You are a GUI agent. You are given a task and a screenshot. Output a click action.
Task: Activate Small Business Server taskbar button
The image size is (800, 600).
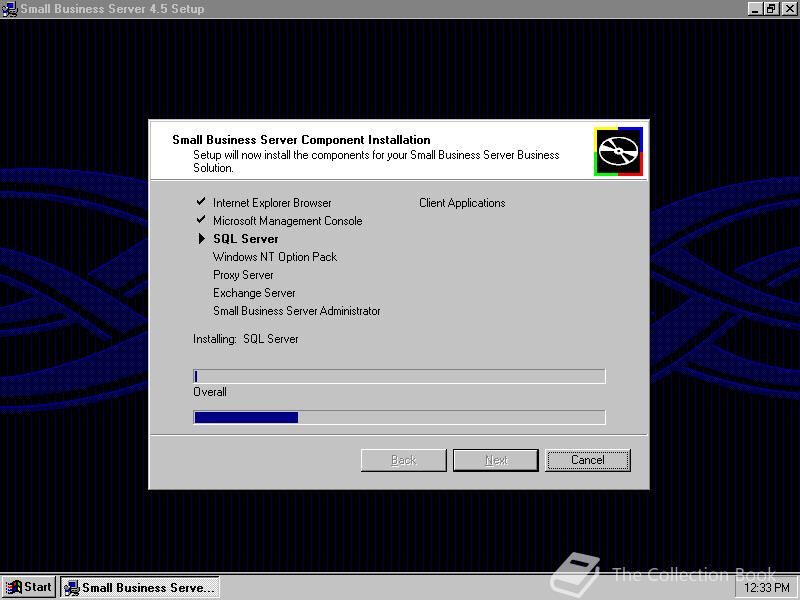coord(140,587)
